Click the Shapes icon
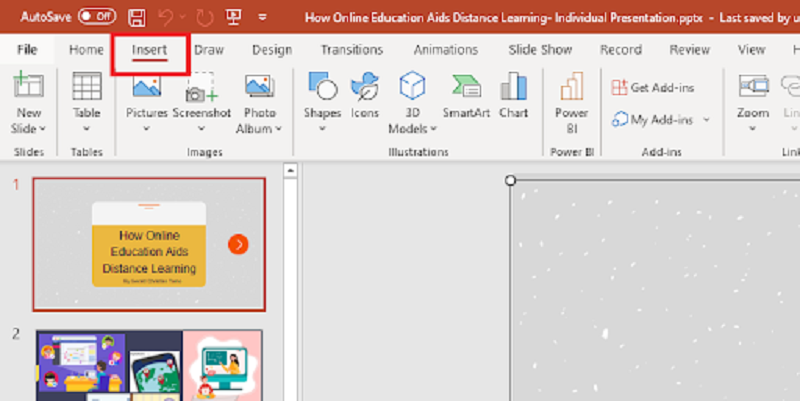Viewport: 800px width, 401px height. click(322, 86)
